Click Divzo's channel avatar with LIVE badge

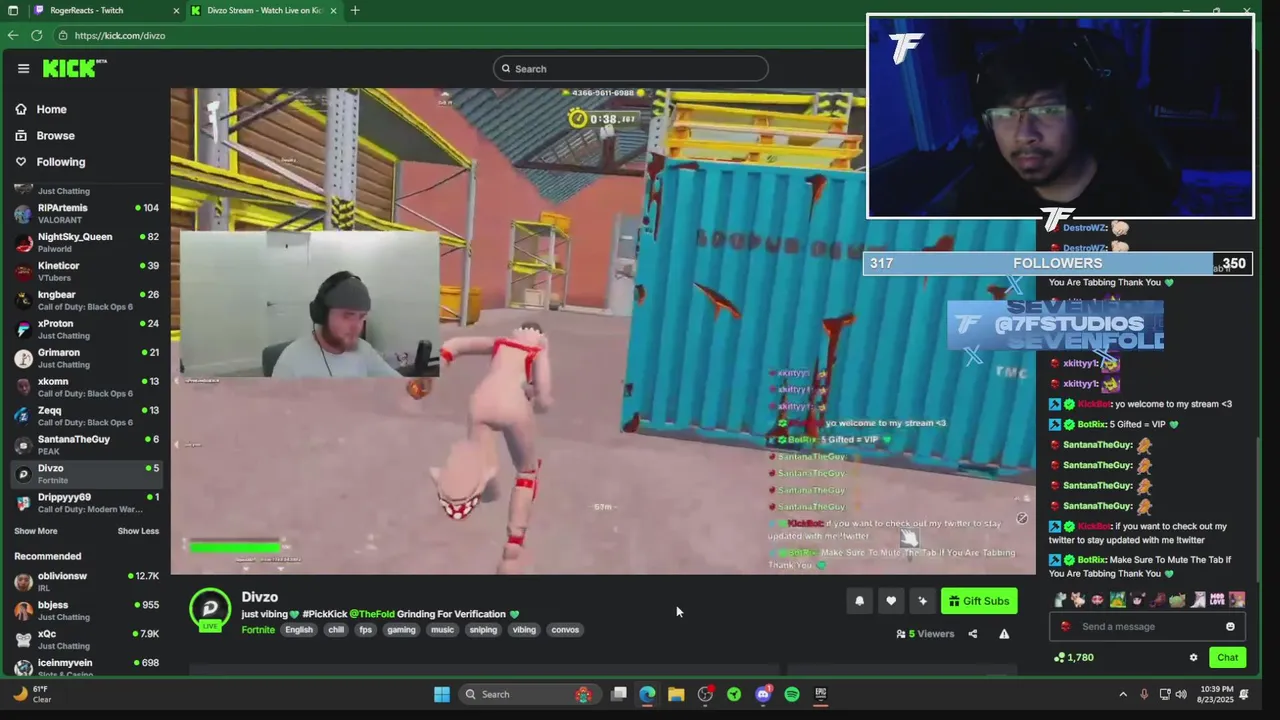[210, 610]
